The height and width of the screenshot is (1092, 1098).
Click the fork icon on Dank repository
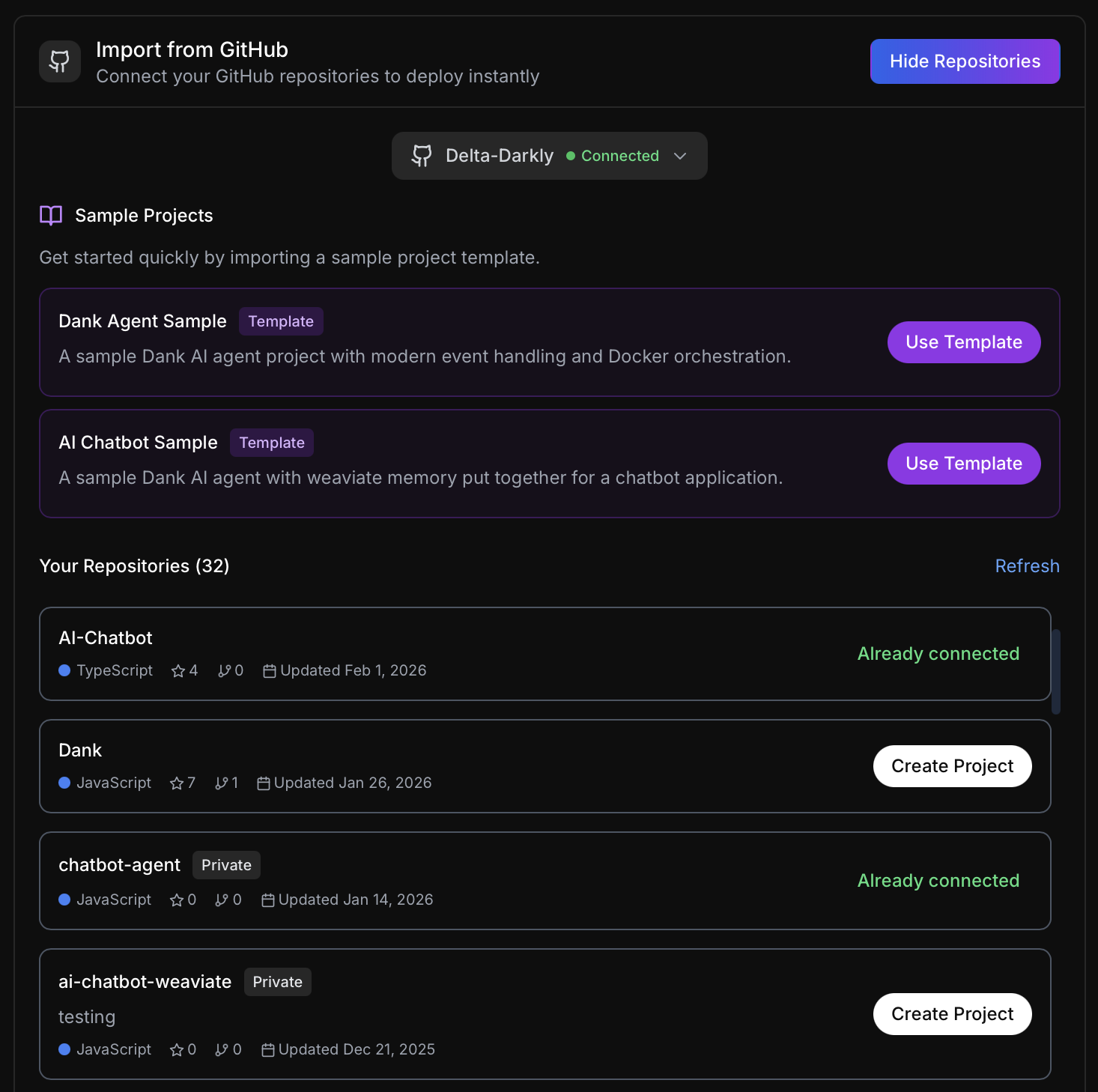[222, 783]
